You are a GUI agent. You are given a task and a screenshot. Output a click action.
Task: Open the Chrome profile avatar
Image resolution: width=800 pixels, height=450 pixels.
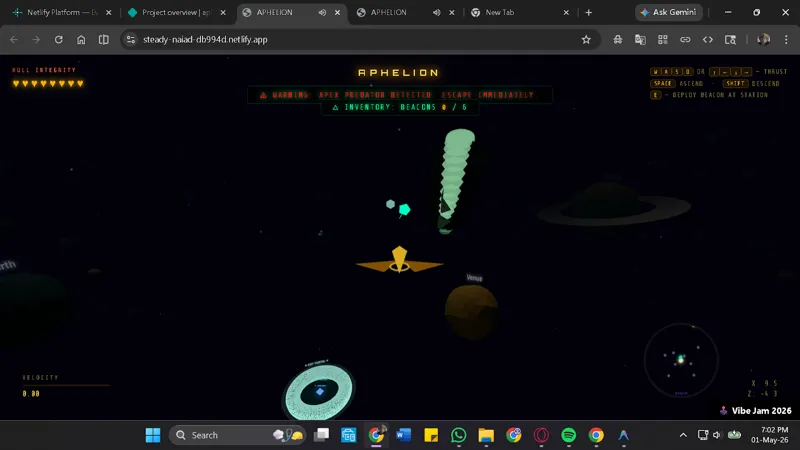pos(763,39)
